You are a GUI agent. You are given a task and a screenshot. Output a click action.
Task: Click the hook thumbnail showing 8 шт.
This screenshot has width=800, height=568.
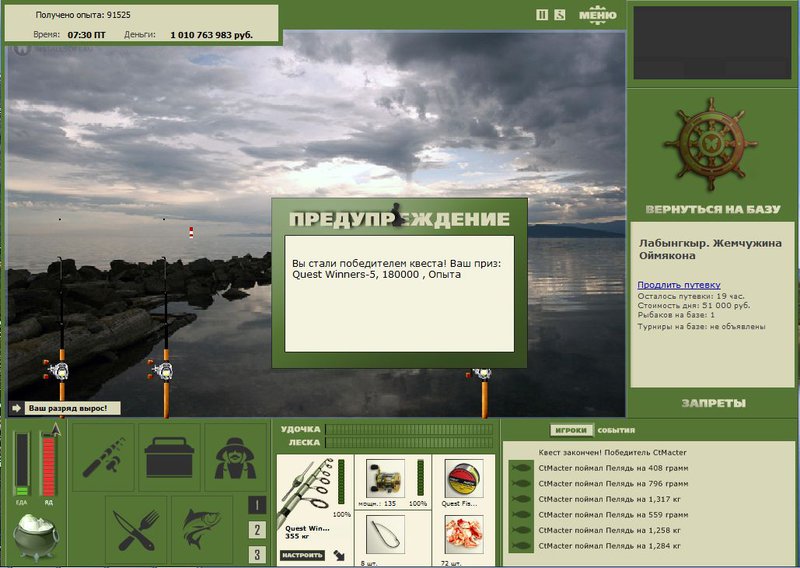pos(385,534)
